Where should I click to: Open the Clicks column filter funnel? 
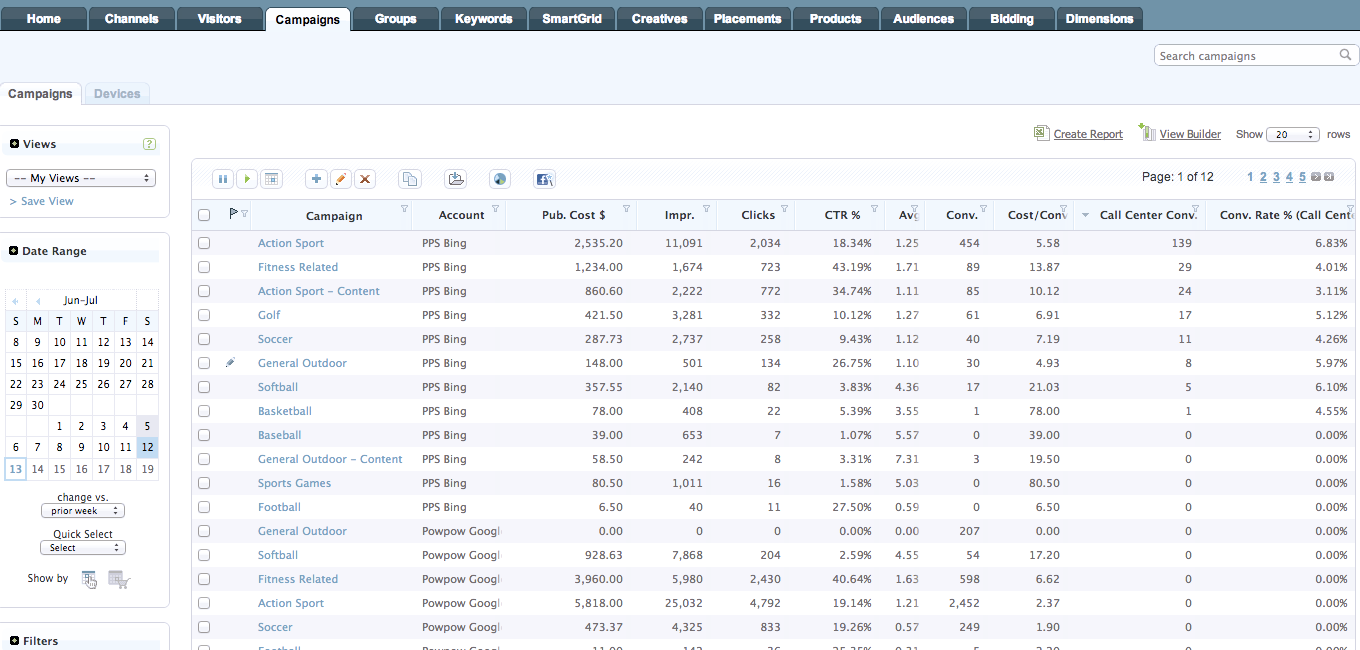[x=784, y=209]
